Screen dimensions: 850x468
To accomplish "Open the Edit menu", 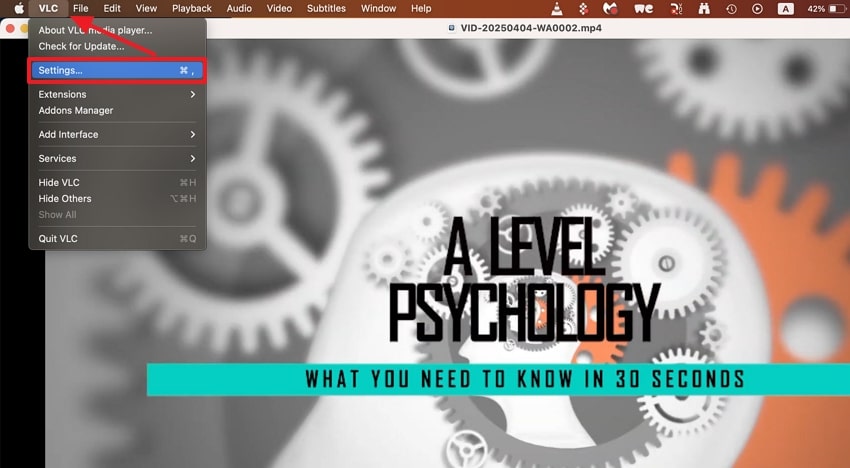I will (112, 9).
